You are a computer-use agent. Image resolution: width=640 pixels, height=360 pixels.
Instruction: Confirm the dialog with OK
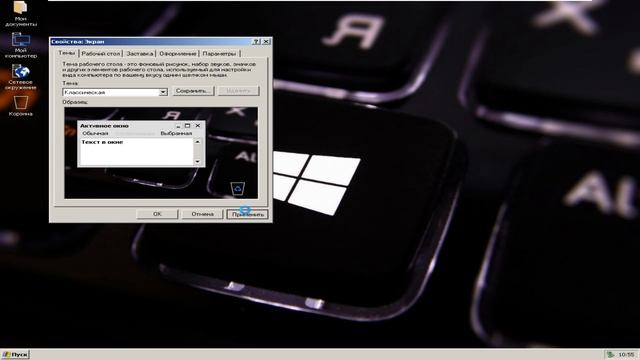click(157, 214)
